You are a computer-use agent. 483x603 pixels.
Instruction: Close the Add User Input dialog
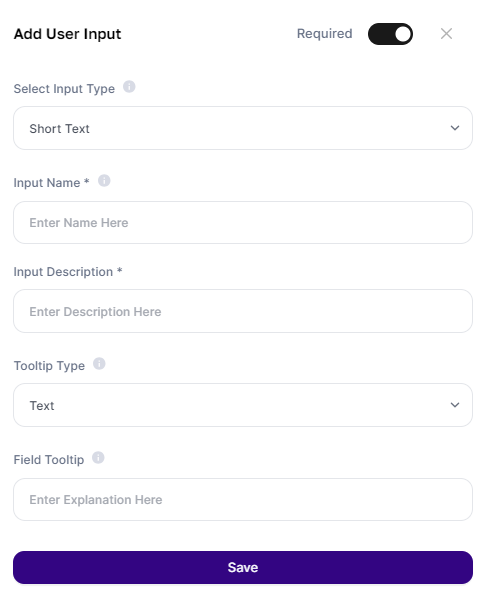pos(446,34)
